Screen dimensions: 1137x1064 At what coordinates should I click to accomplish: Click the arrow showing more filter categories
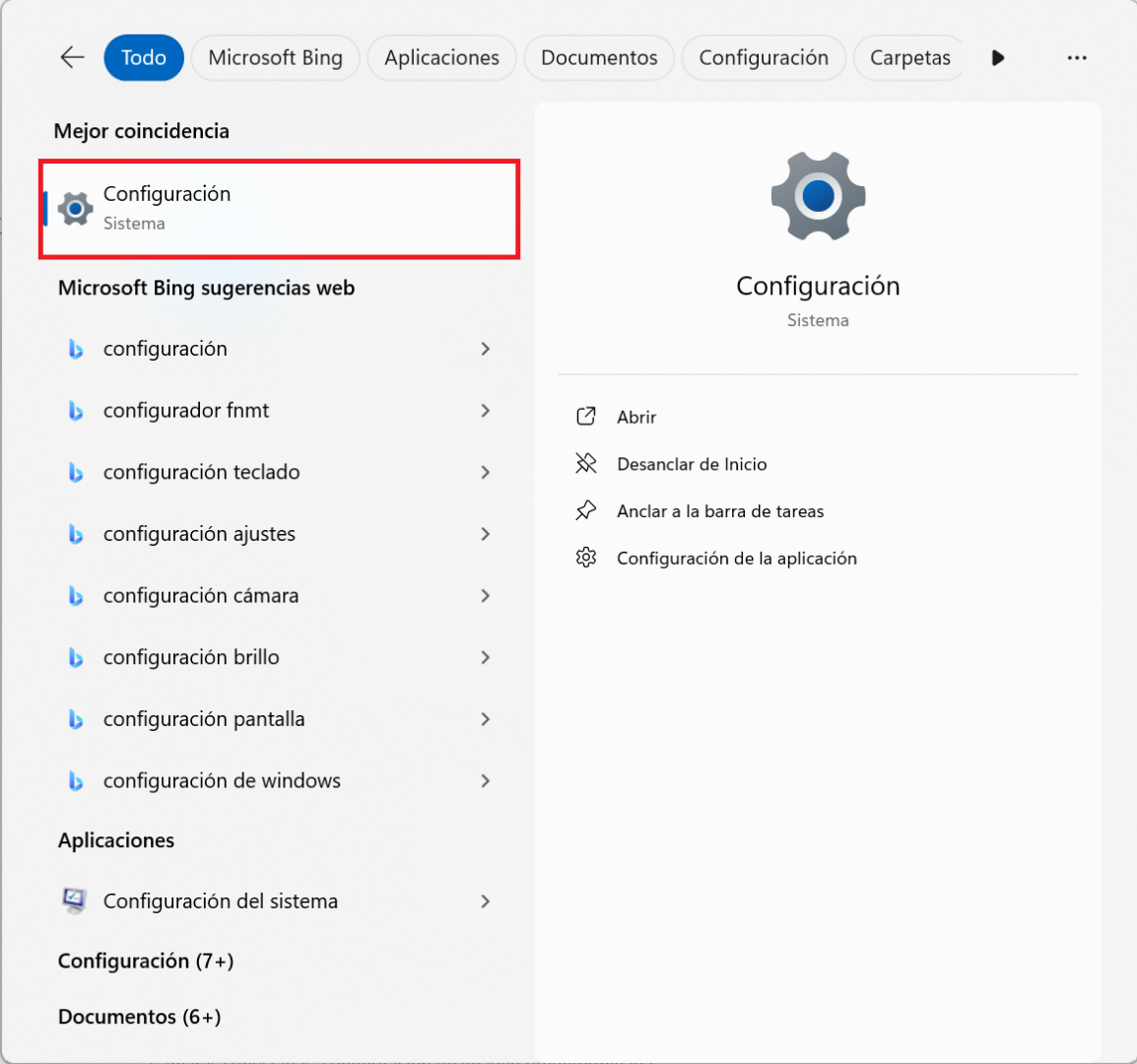[x=997, y=57]
